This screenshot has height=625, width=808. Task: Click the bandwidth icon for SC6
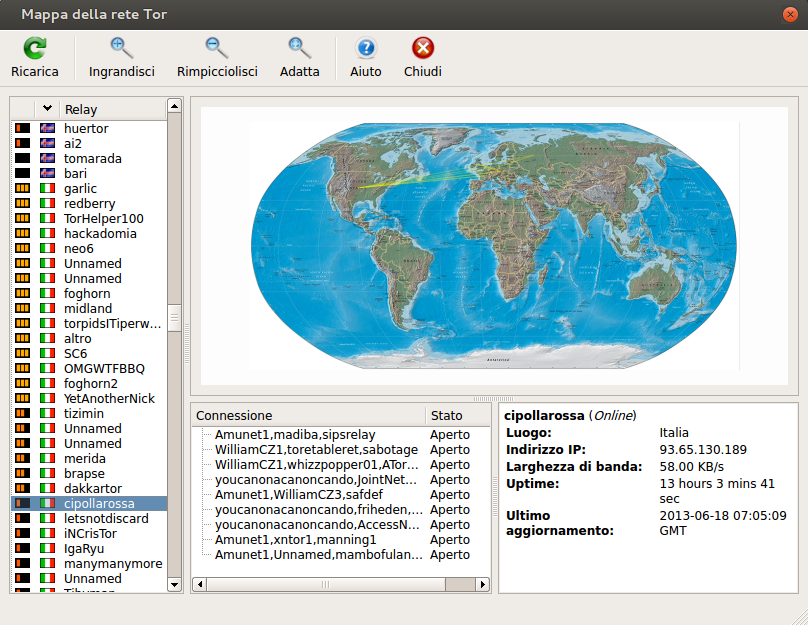pyautogui.click(x=23, y=353)
